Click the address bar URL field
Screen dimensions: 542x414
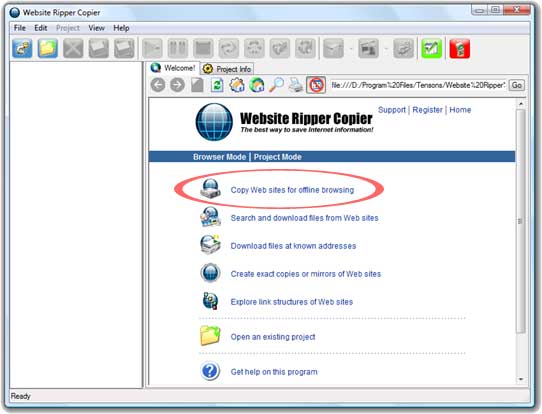pos(418,85)
